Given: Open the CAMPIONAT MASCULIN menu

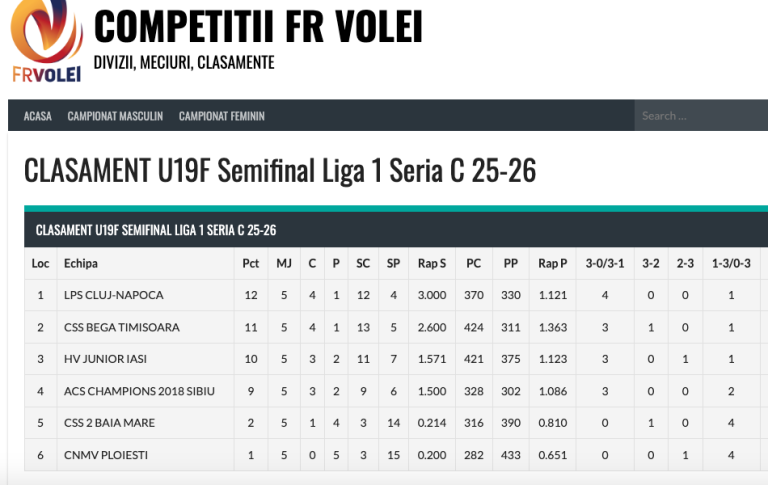Looking at the screenshot, I should click(115, 116).
